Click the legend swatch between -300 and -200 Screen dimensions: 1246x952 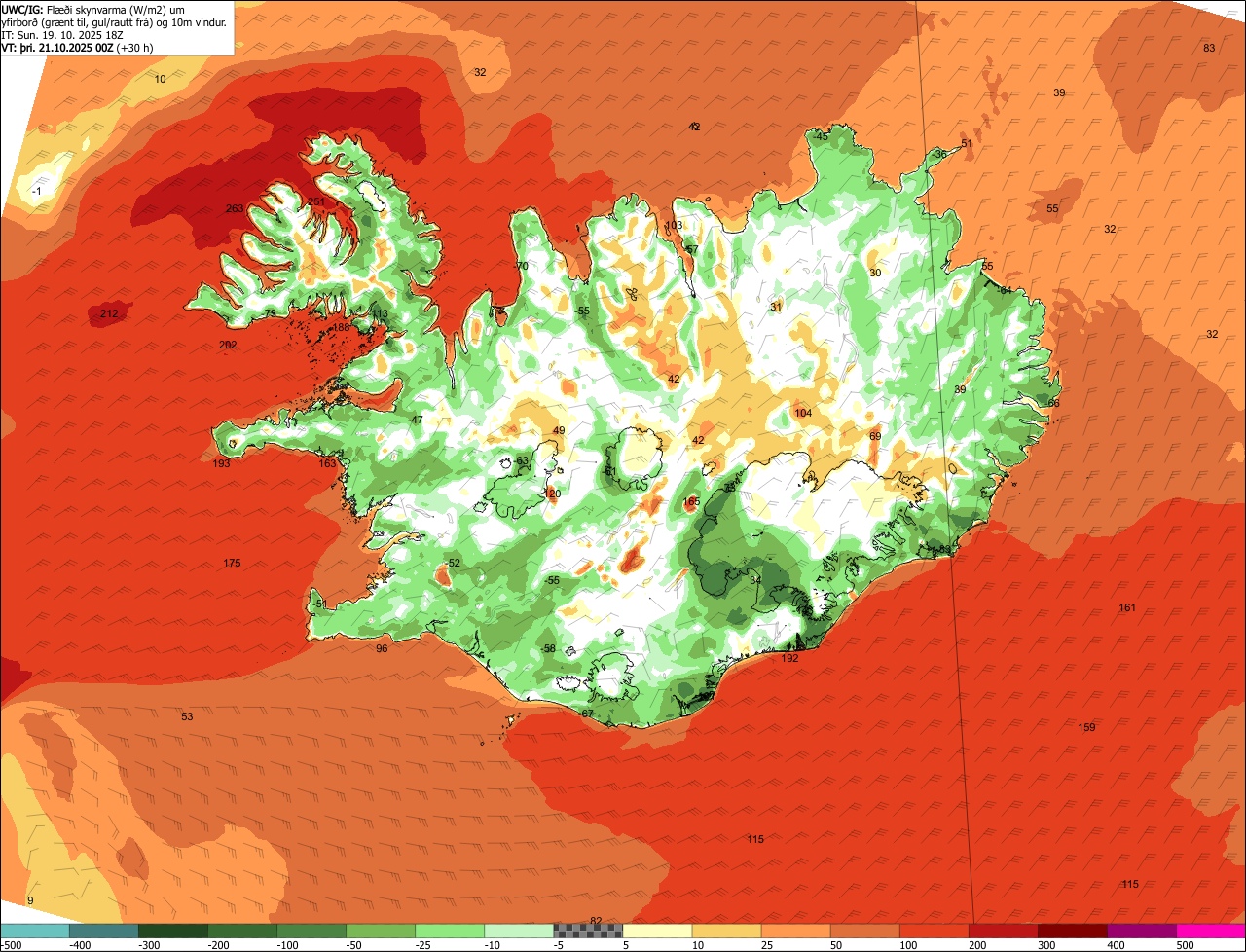[173, 931]
